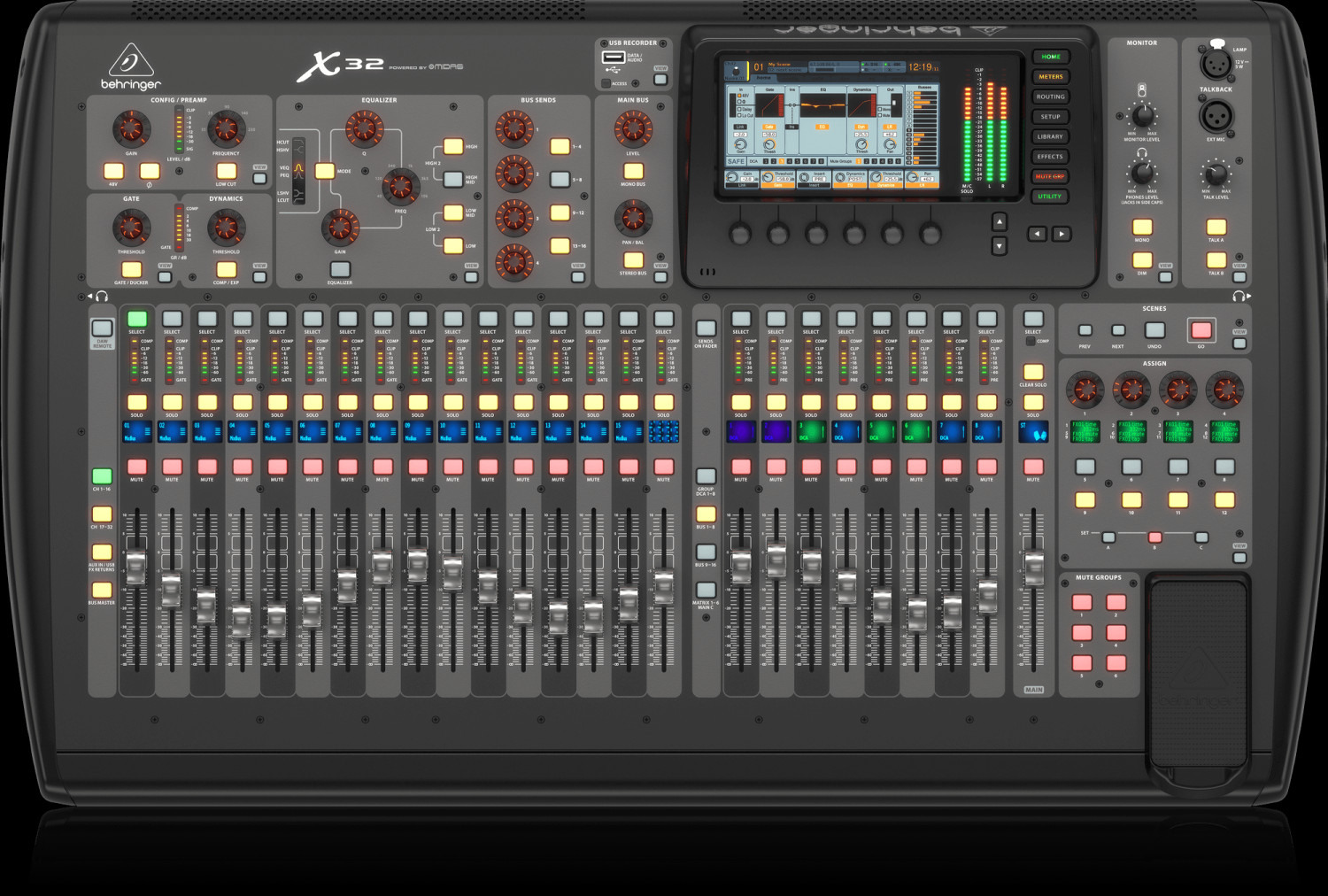Click the right arrow navigation button
The width and height of the screenshot is (1328, 896).
[1062, 234]
